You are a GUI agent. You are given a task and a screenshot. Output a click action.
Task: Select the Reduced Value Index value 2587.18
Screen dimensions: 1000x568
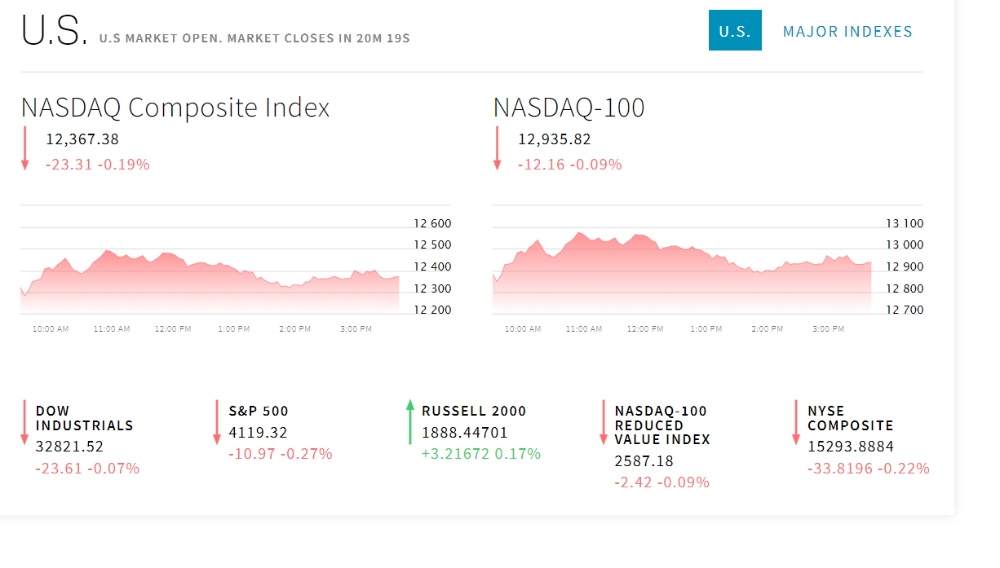[643, 461]
